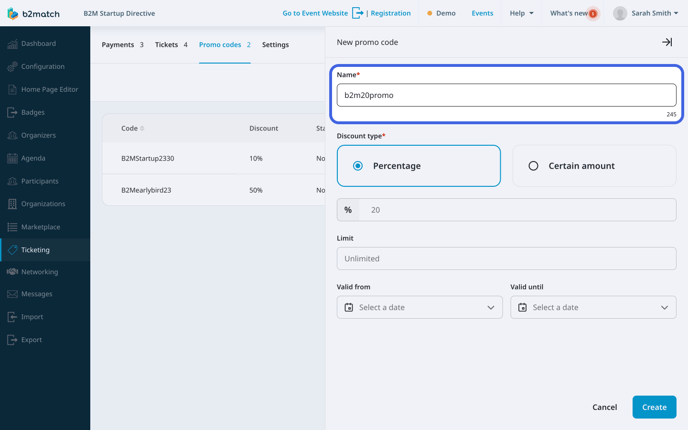This screenshot has width=688, height=430.
Task: Click the Participants sidebar icon
Action: click(12, 181)
